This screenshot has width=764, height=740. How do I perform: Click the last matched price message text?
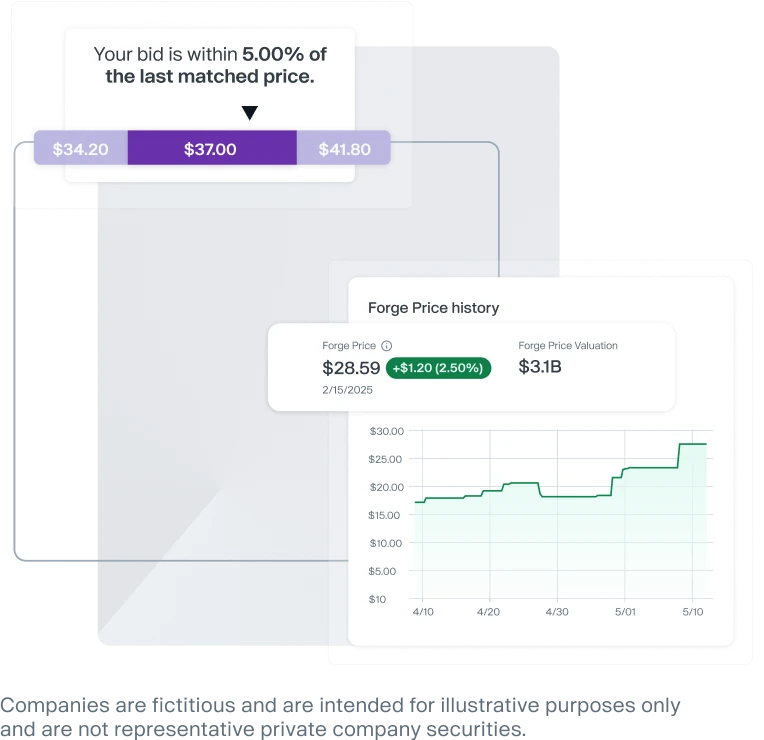(x=210, y=65)
